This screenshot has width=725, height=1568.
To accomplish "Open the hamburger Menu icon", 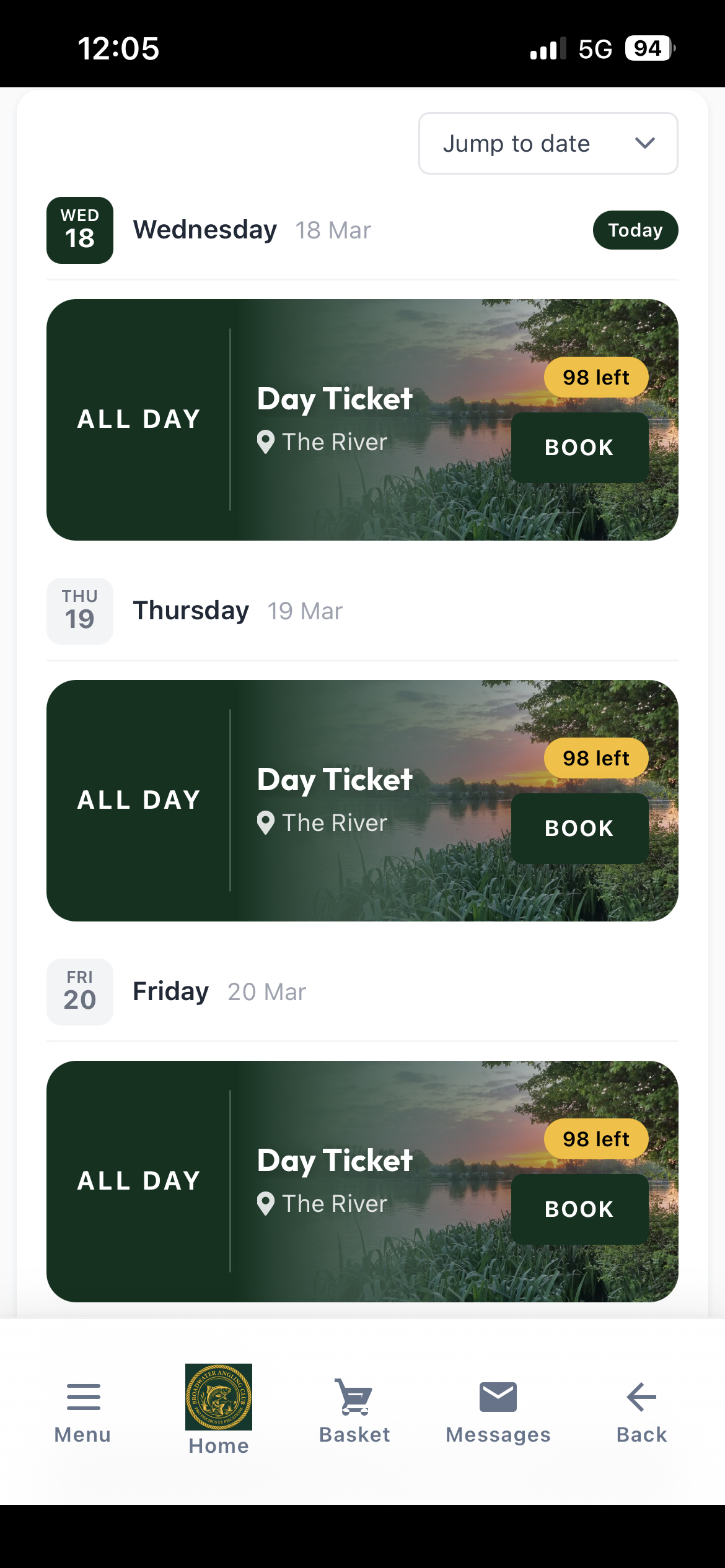I will click(x=83, y=1396).
